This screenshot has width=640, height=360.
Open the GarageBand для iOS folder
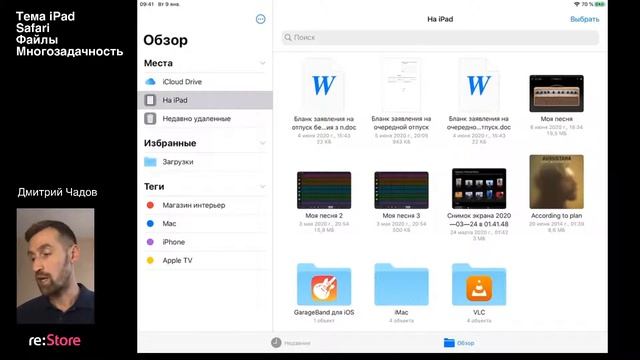coord(324,284)
